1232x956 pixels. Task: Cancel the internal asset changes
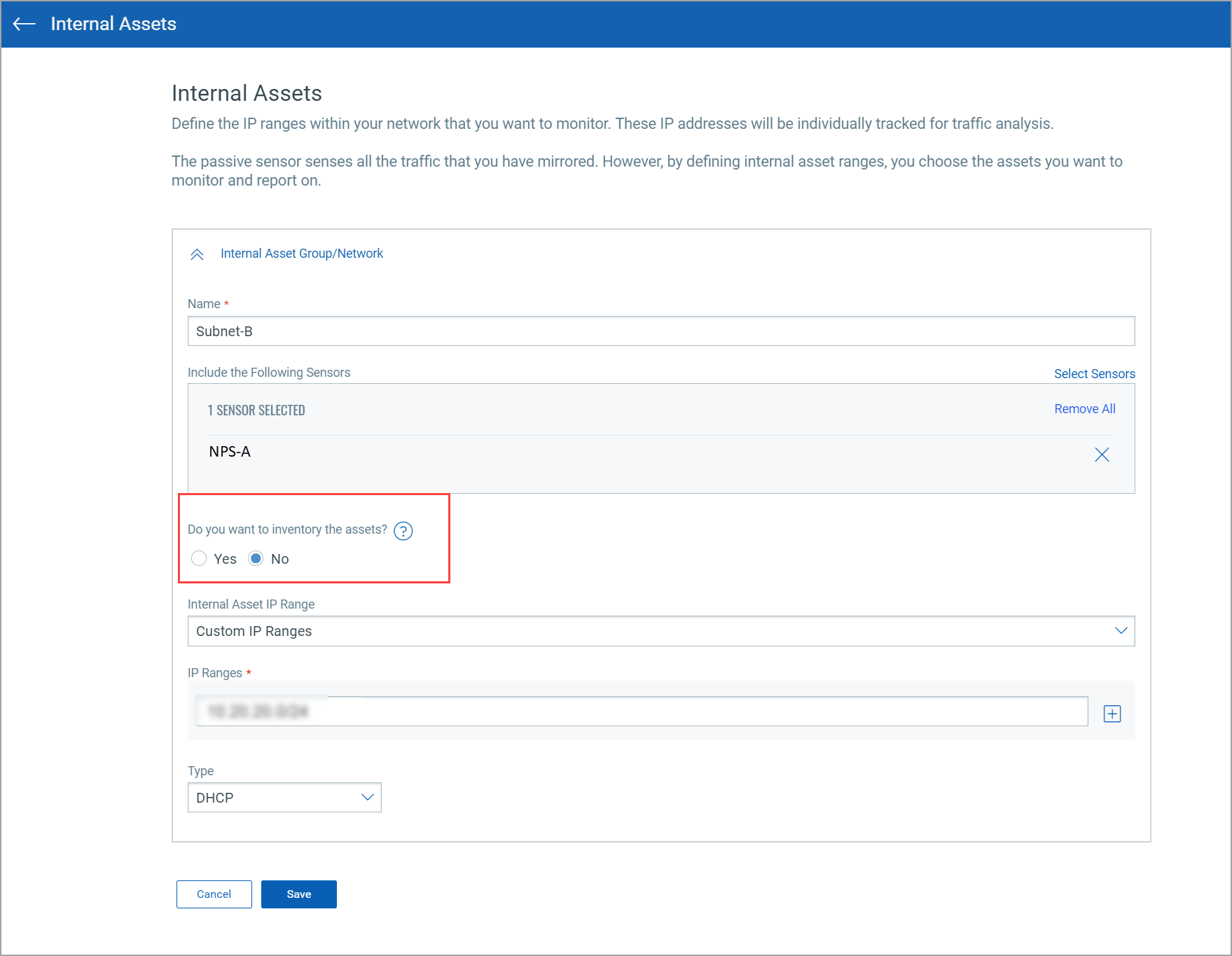(214, 894)
